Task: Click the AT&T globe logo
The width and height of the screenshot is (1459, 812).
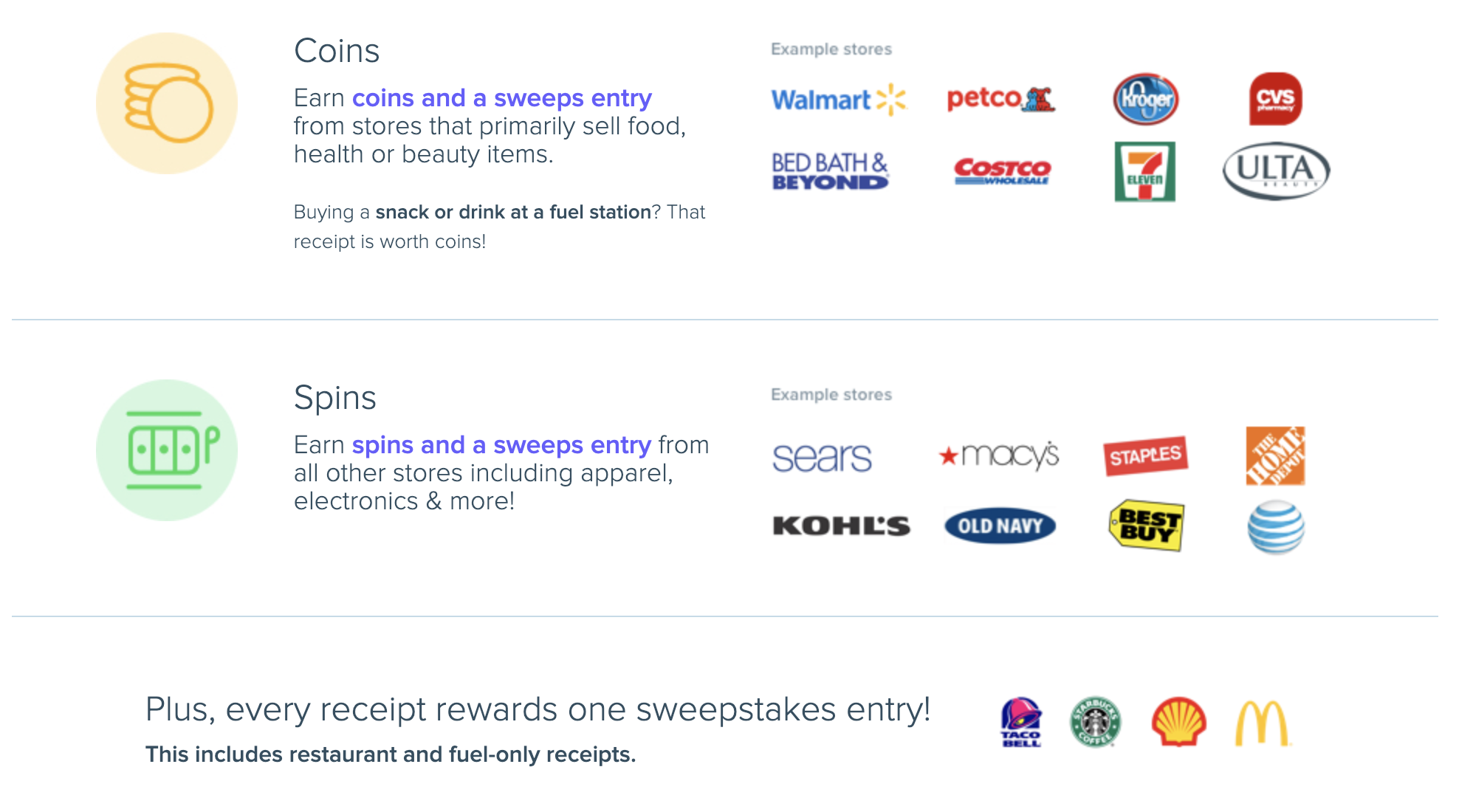Action: pyautogui.click(x=1275, y=526)
